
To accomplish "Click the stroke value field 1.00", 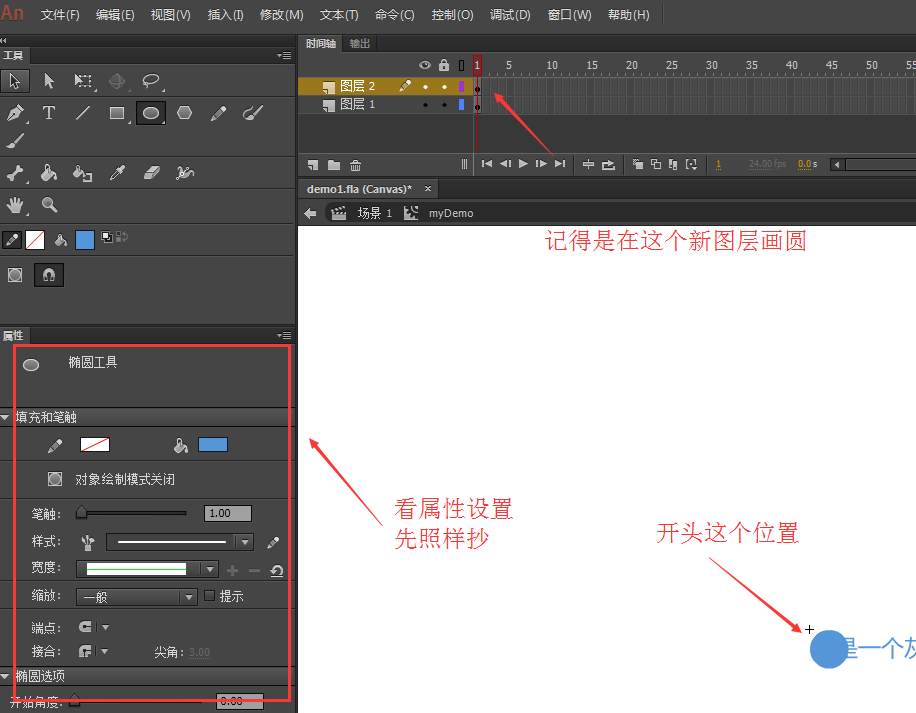I will 228,513.
